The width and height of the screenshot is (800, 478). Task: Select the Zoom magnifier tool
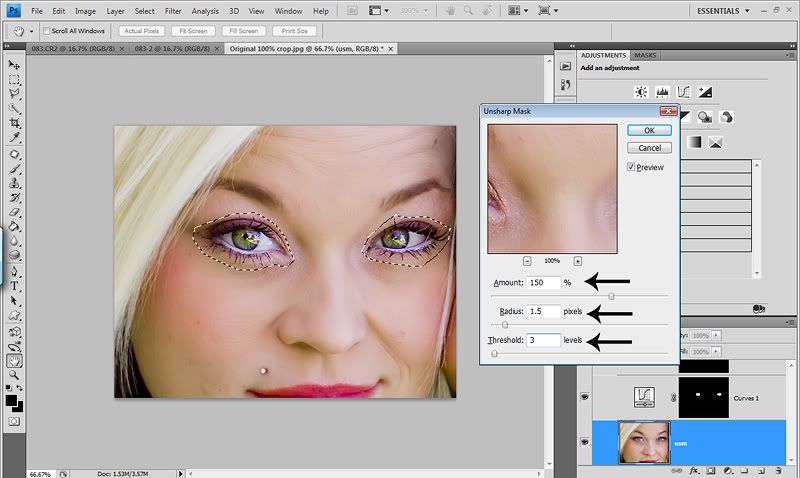(15, 374)
